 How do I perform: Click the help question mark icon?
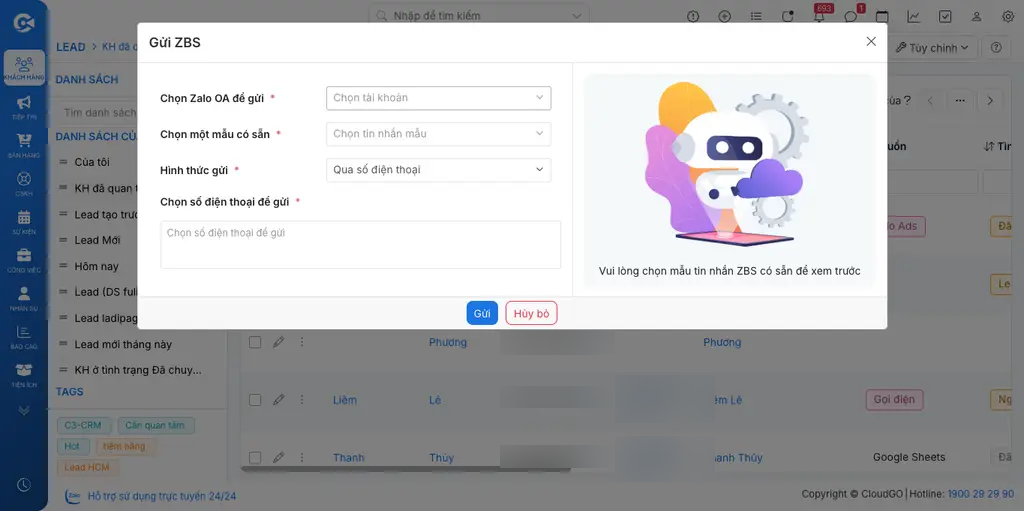click(x=996, y=48)
